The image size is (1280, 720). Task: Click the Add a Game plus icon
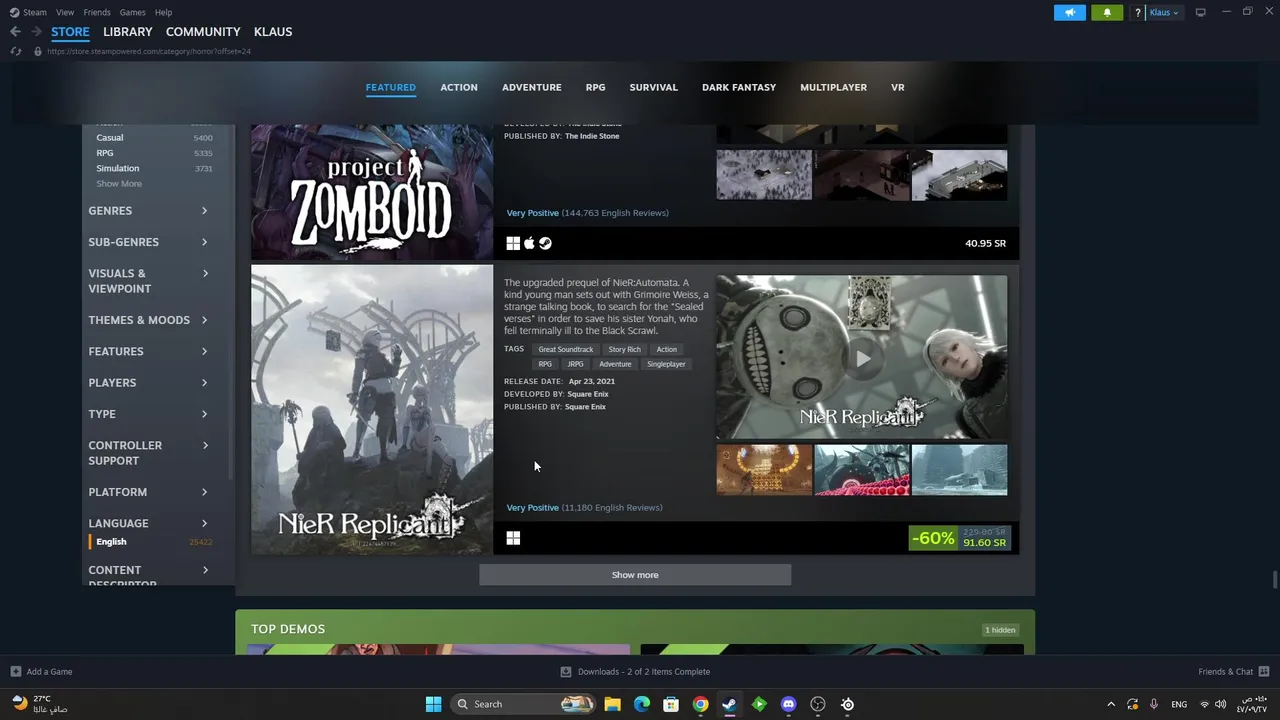pos(15,672)
